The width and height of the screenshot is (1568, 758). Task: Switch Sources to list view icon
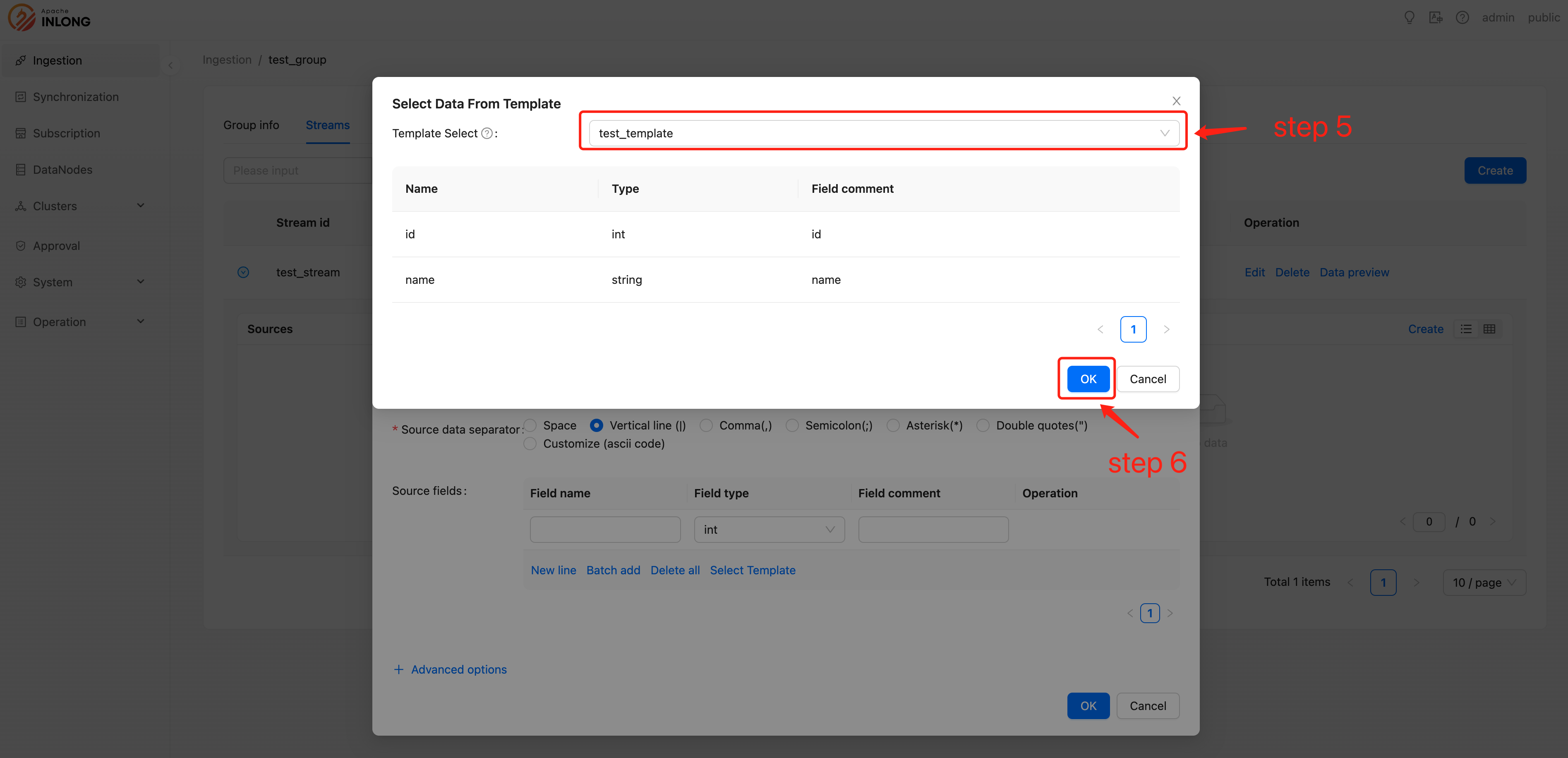tap(1466, 329)
